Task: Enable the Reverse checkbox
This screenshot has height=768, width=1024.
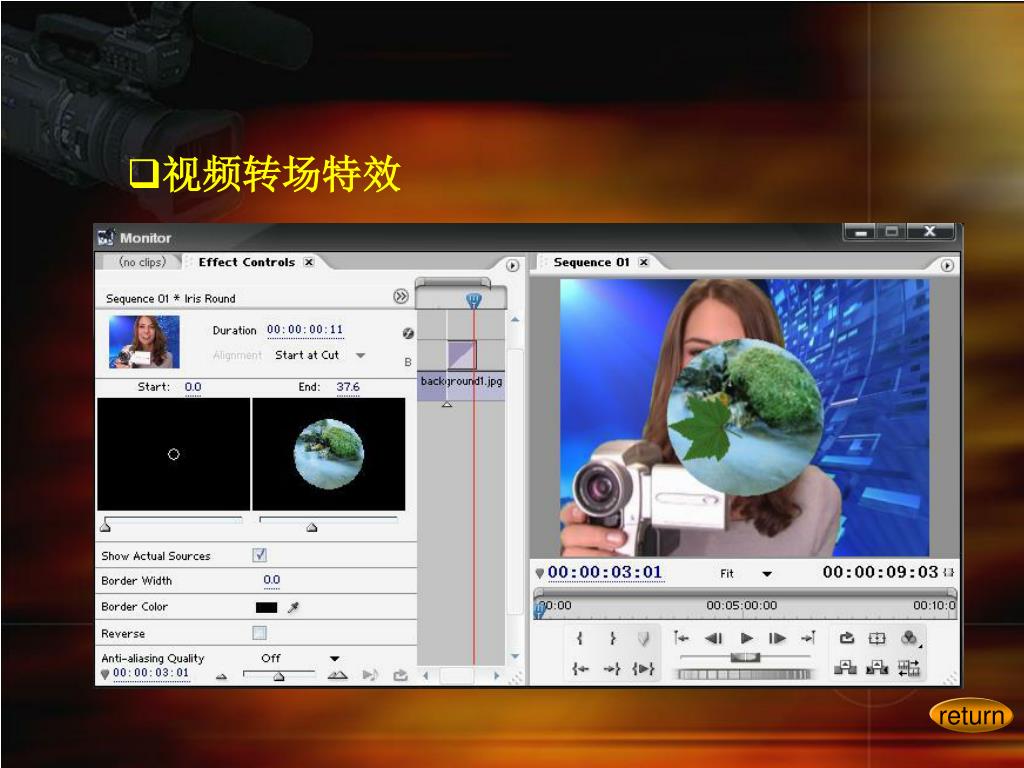Action: [259, 633]
